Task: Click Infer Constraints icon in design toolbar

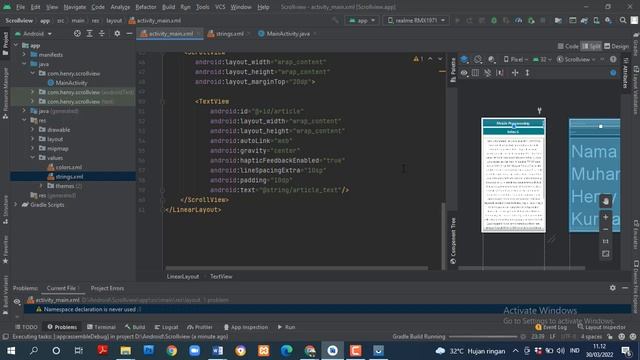Action: (500, 73)
